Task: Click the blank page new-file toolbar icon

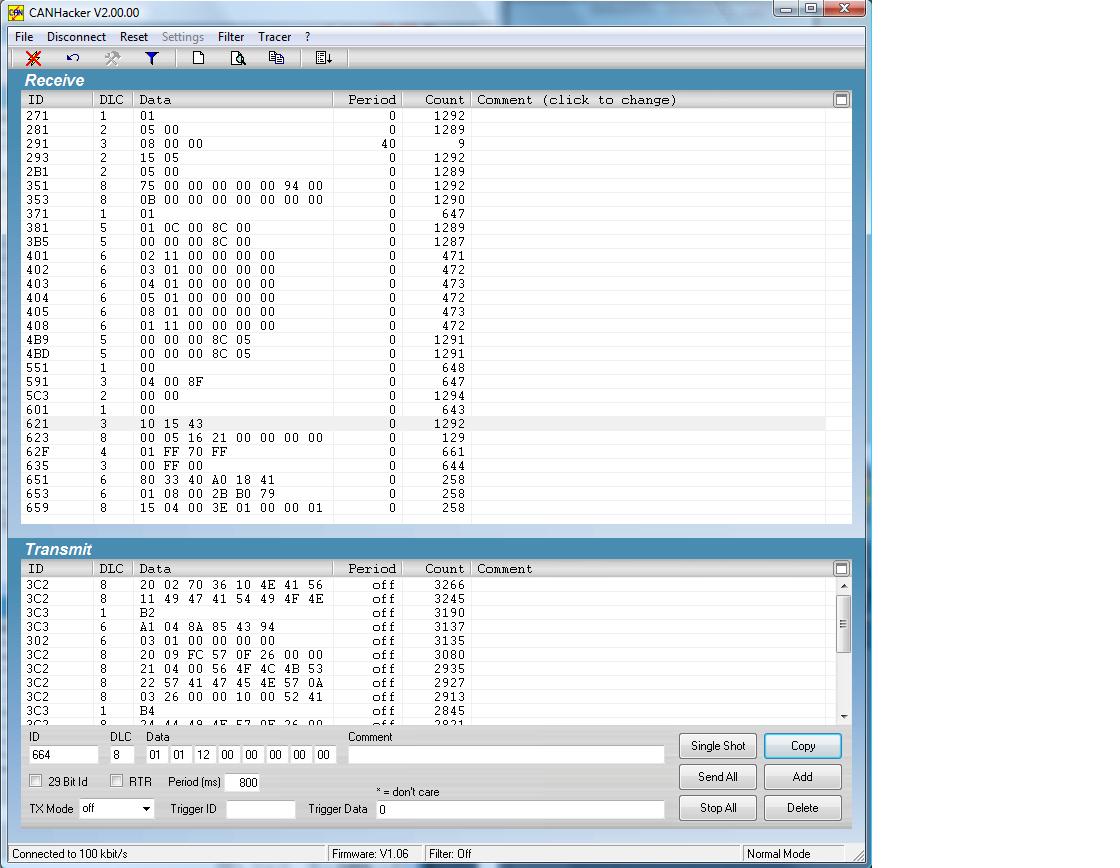Action: (x=198, y=59)
